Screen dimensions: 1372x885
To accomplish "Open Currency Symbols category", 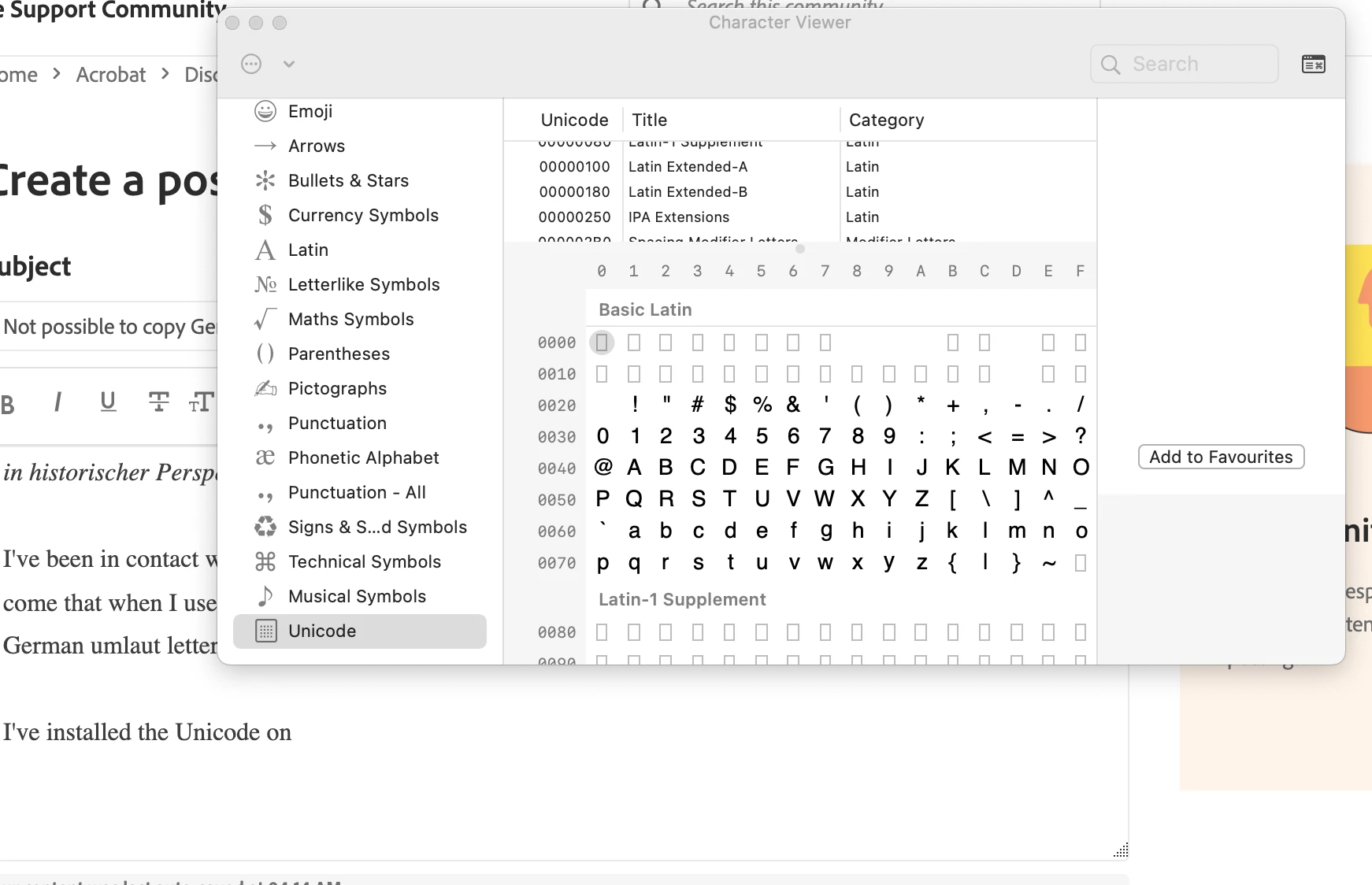I will coord(360,215).
